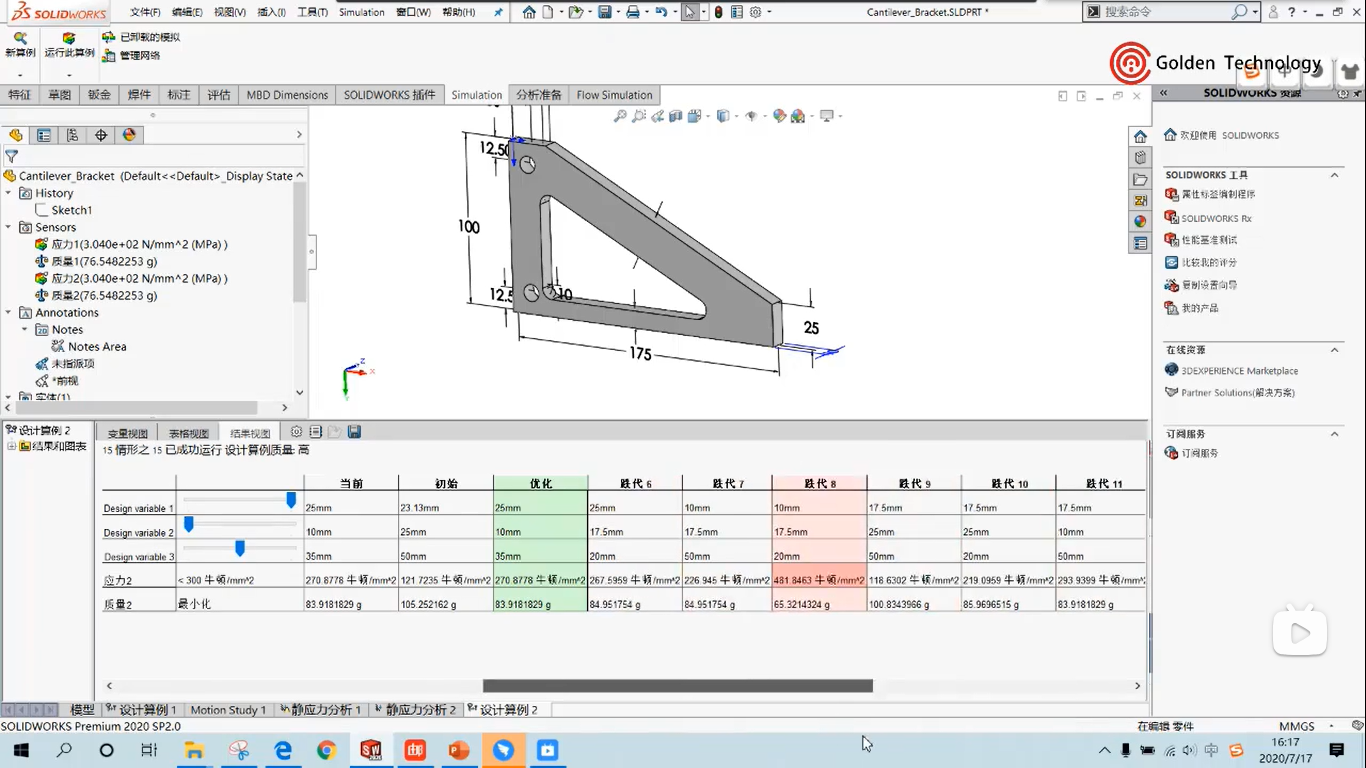Open design study options gear icon
Screen dimensions: 1366x768
click(x=296, y=432)
